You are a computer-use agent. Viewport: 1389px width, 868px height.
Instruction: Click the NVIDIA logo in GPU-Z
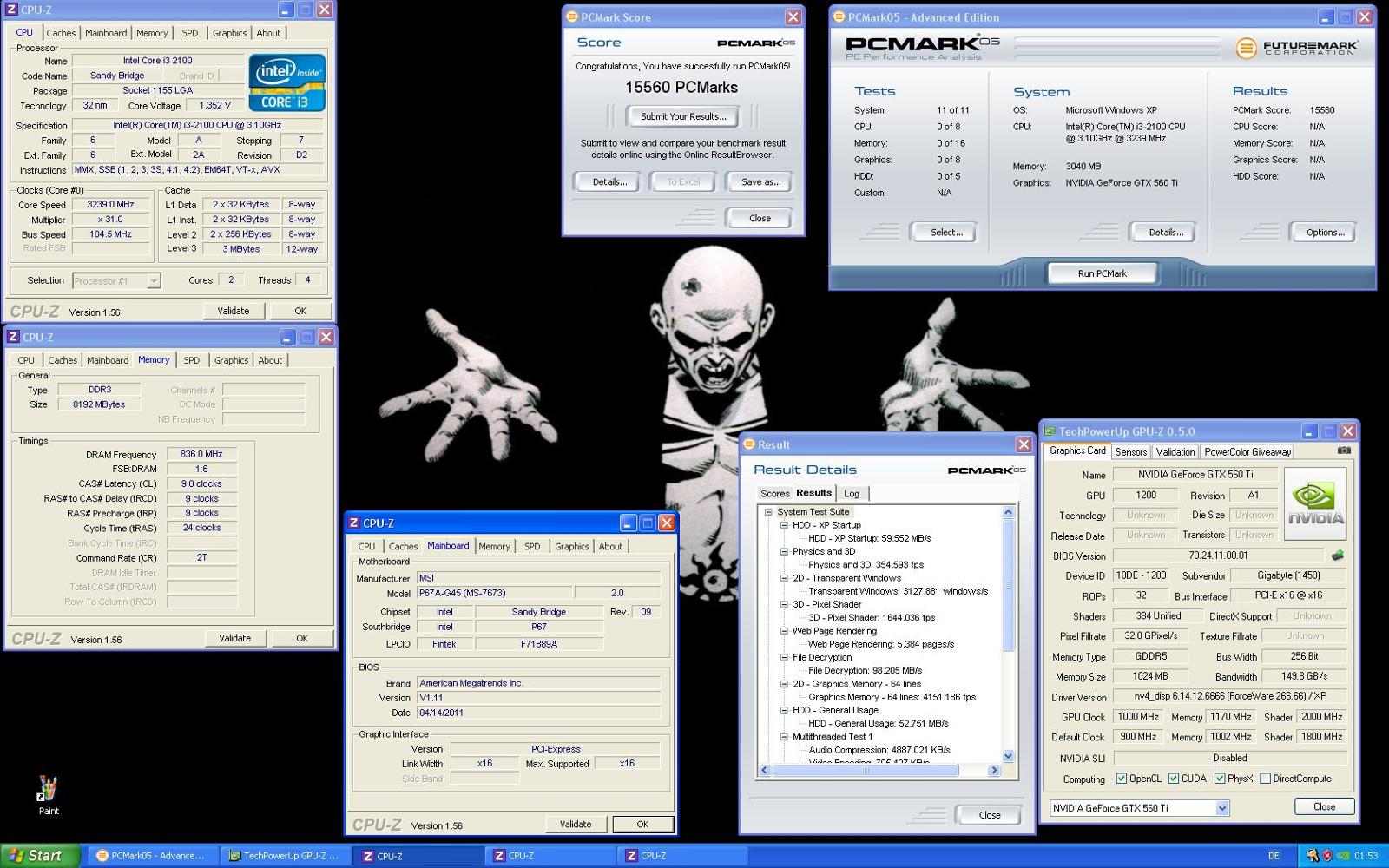(x=1315, y=504)
